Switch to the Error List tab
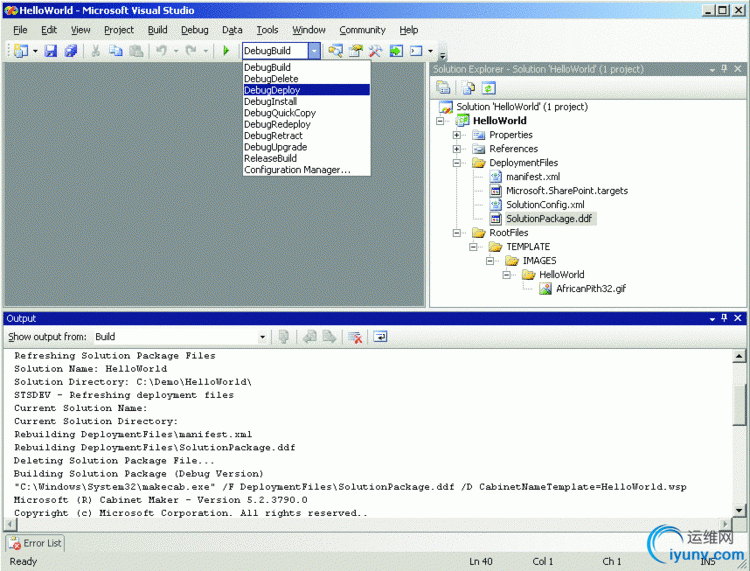The height and width of the screenshot is (571, 750). pyautogui.click(x=35, y=543)
